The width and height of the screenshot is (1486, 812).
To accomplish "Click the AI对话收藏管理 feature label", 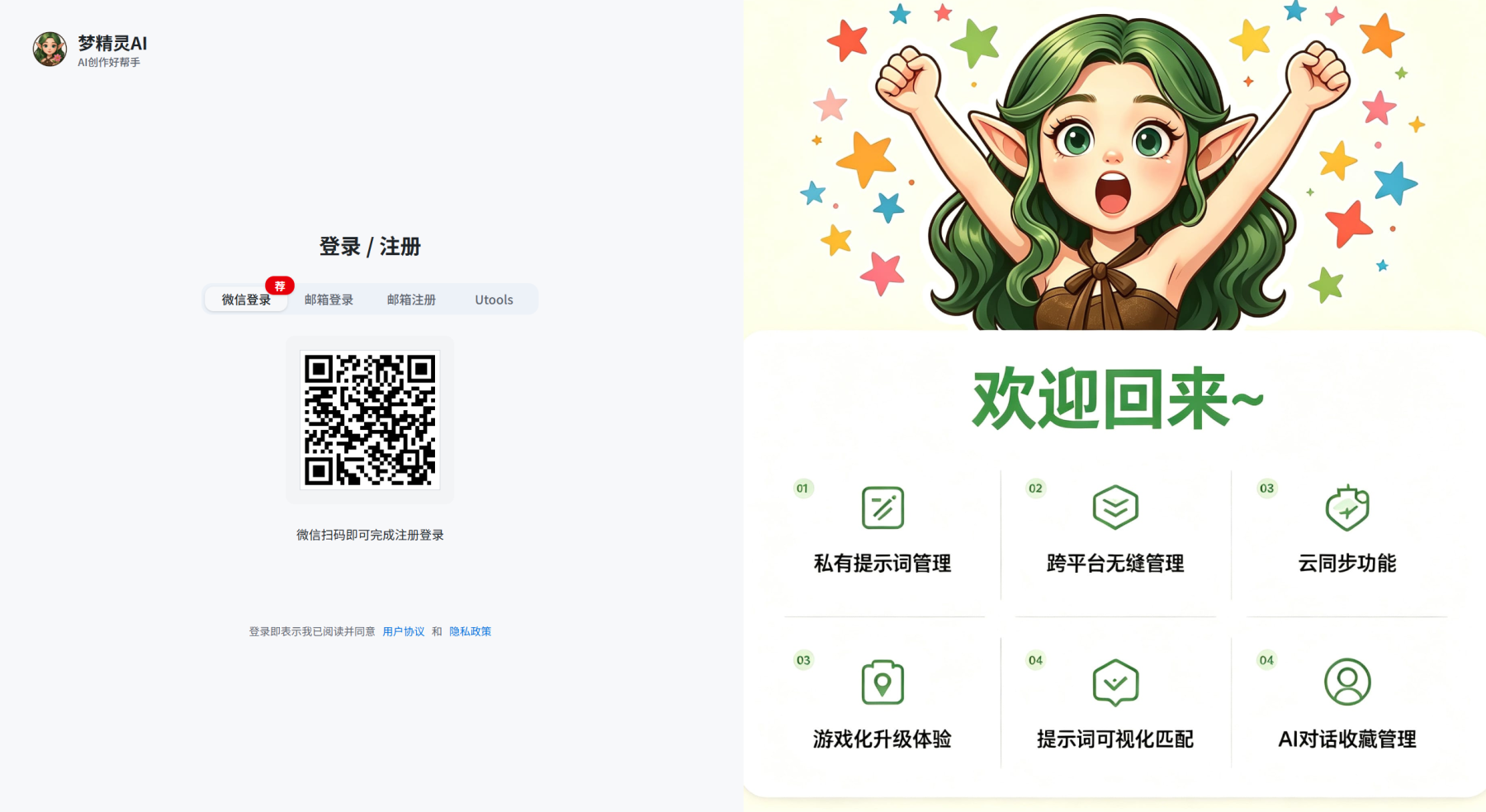I will pos(1347,739).
